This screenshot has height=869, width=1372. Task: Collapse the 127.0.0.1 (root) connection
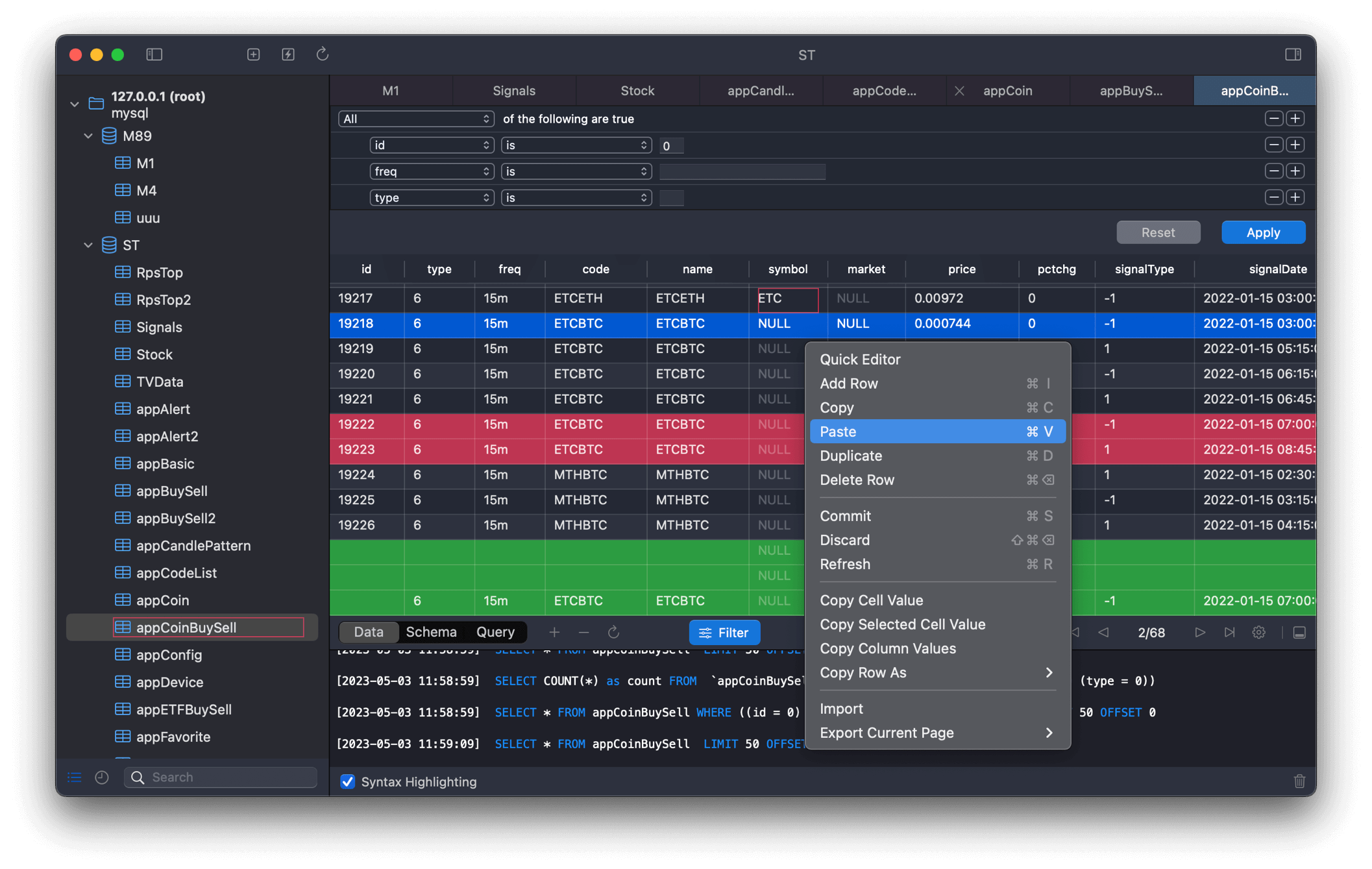point(75,104)
